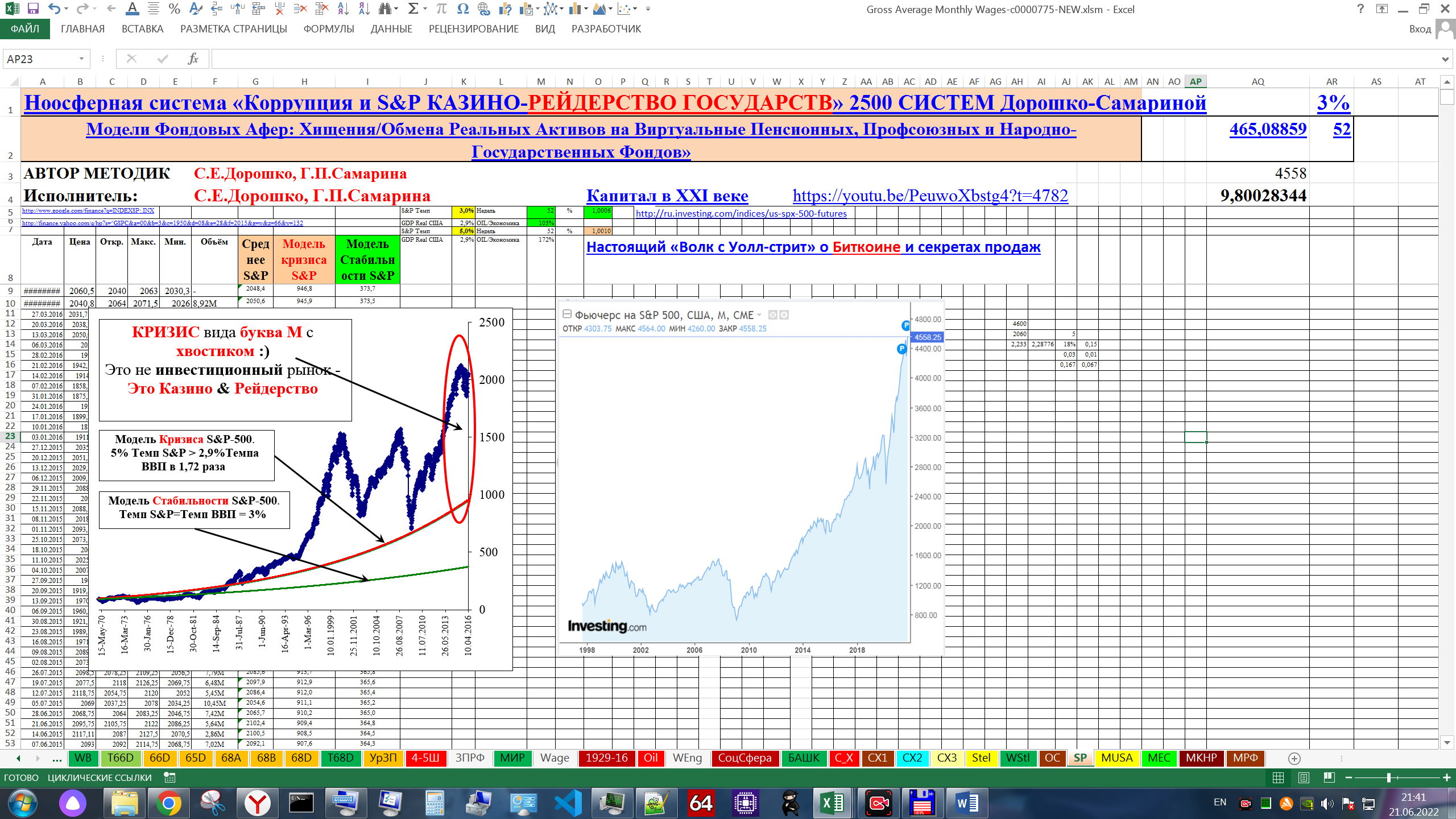
Task: Click the AutoSum sigma icon
Action: tap(413, 9)
